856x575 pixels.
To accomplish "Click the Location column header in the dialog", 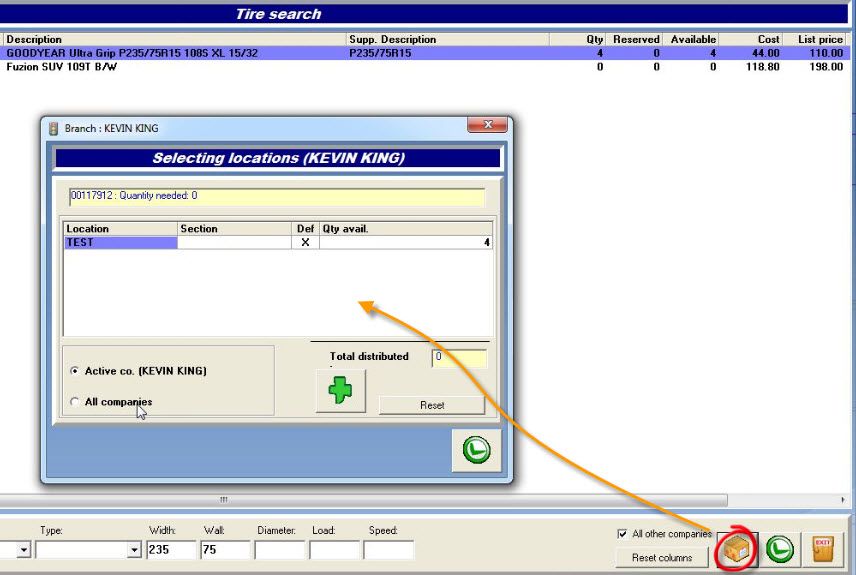I will [121, 229].
